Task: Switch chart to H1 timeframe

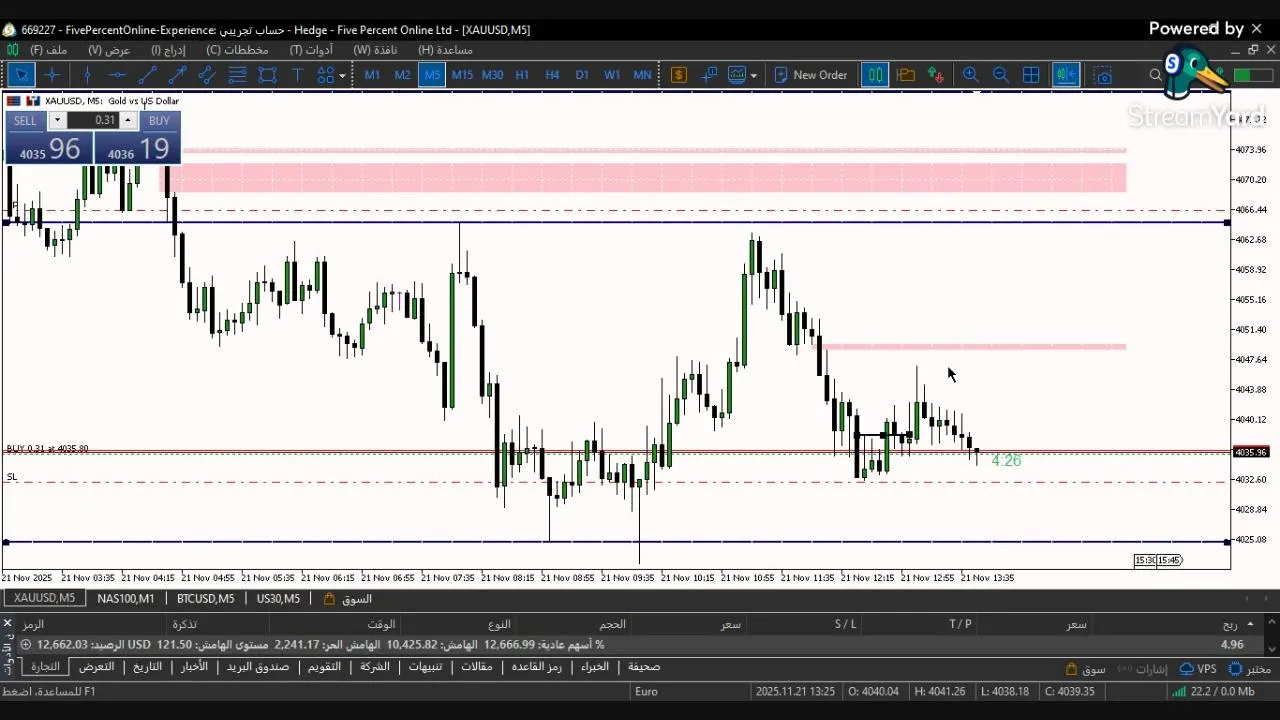Action: point(522,75)
